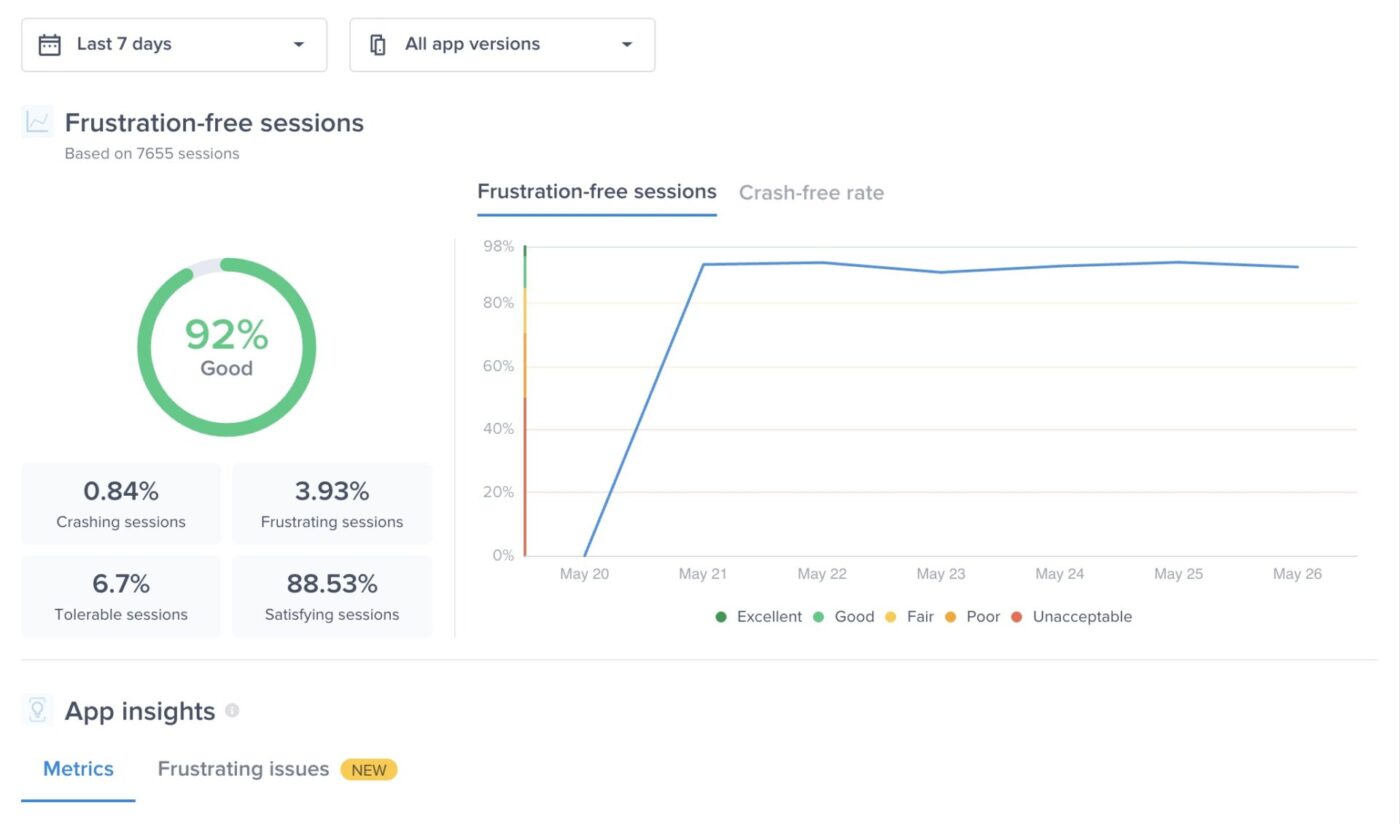Click the info icon next to App insights

(x=232, y=710)
